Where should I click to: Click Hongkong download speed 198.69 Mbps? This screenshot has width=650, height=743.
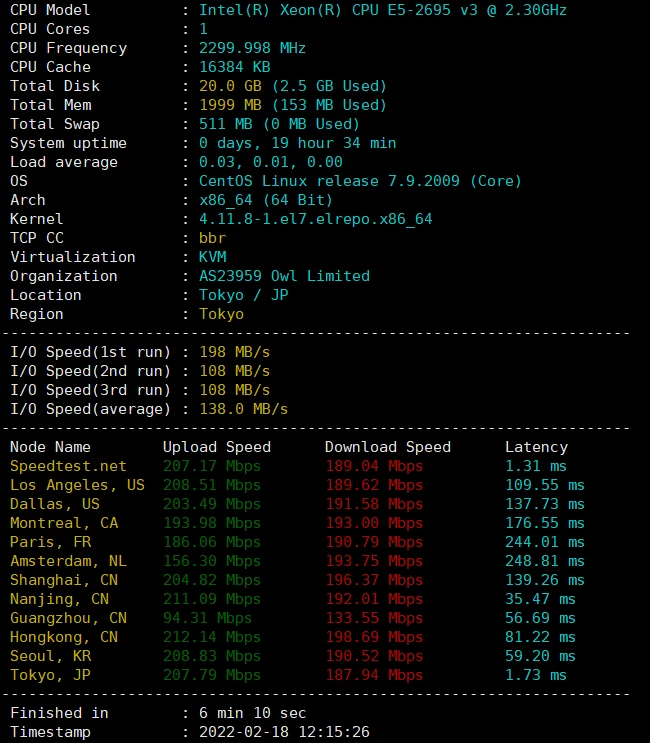pos(374,637)
